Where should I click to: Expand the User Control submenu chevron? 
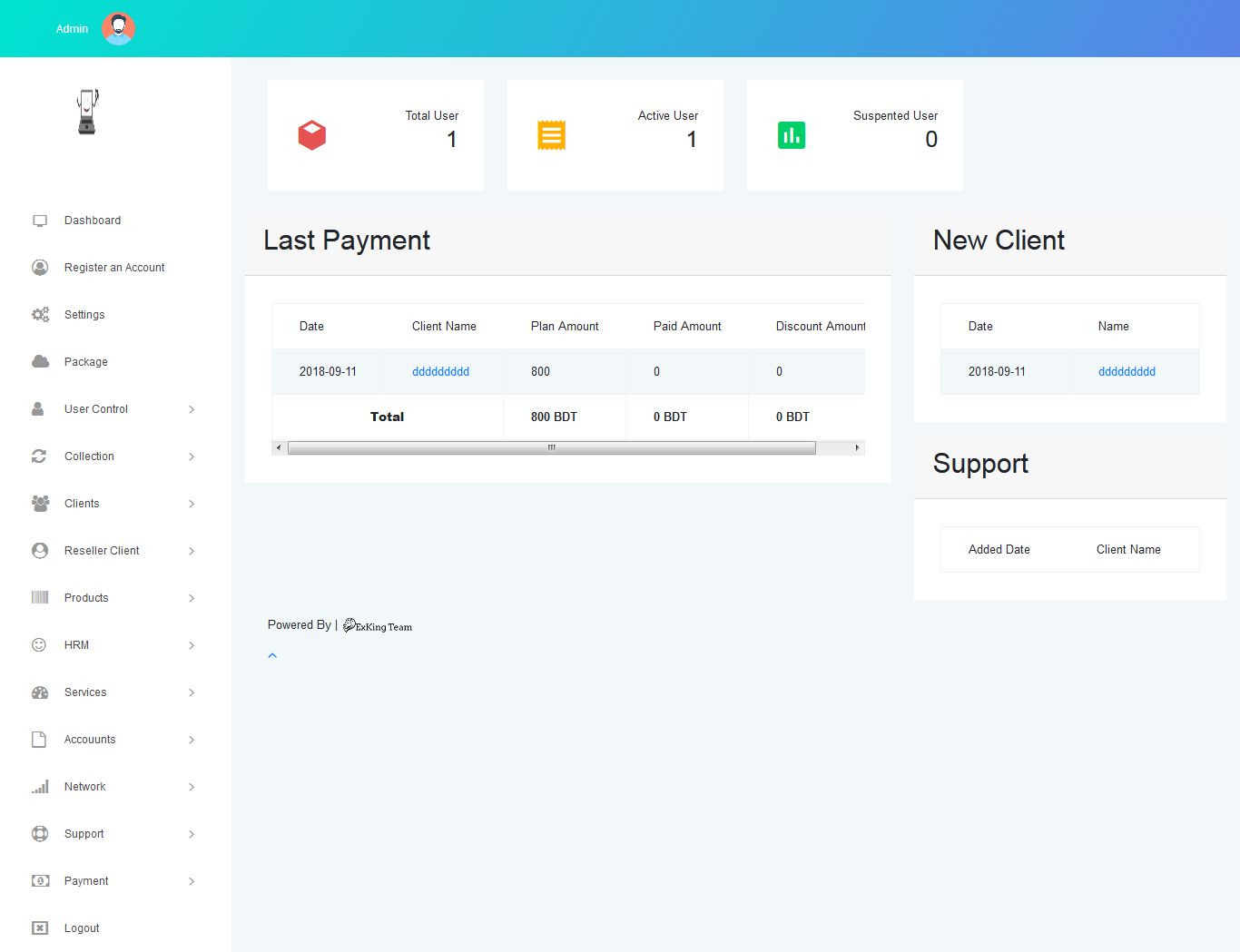192,409
